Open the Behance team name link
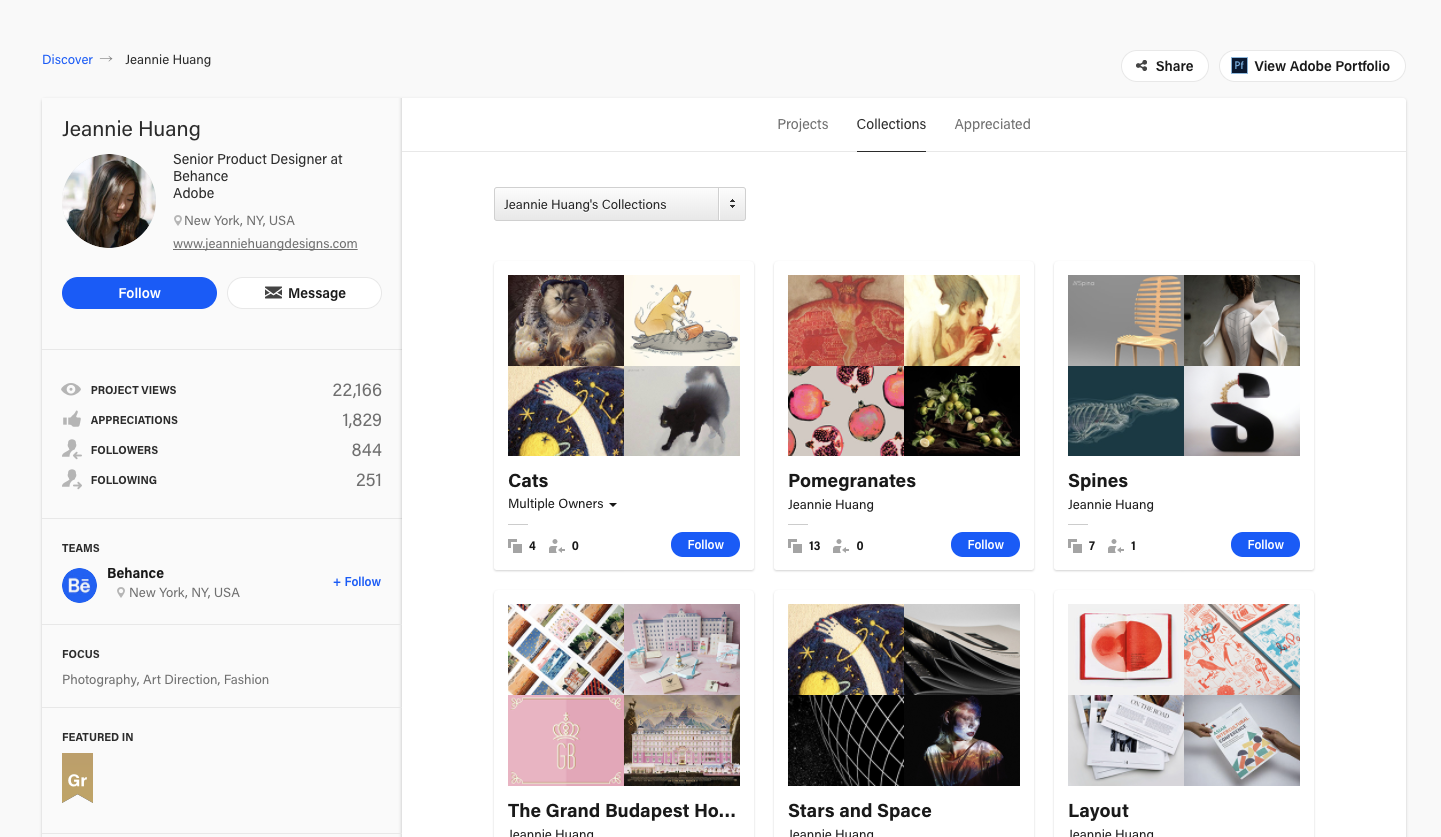The height and width of the screenshot is (837, 1441). 136,573
